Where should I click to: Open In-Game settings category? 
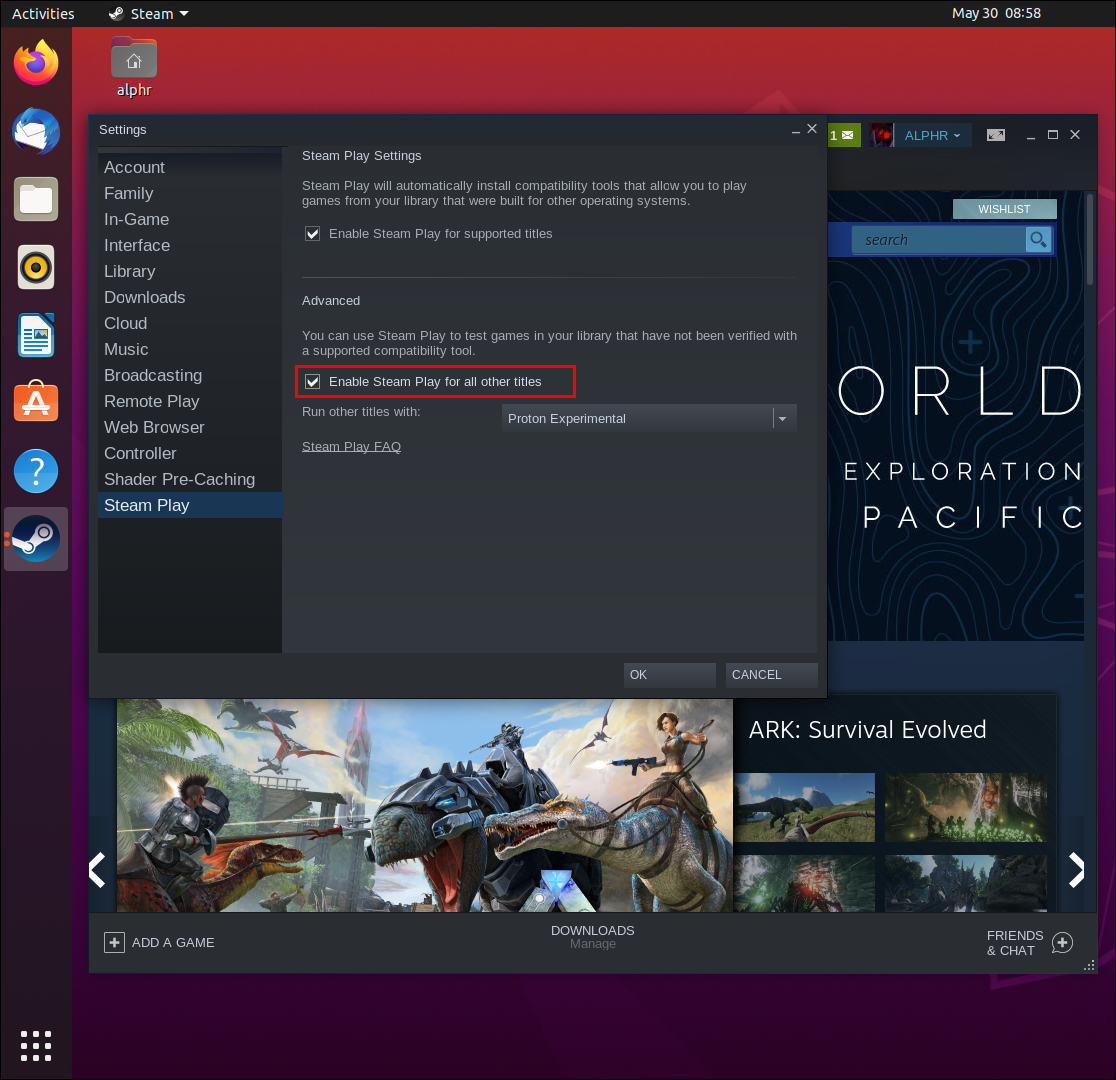190,219
